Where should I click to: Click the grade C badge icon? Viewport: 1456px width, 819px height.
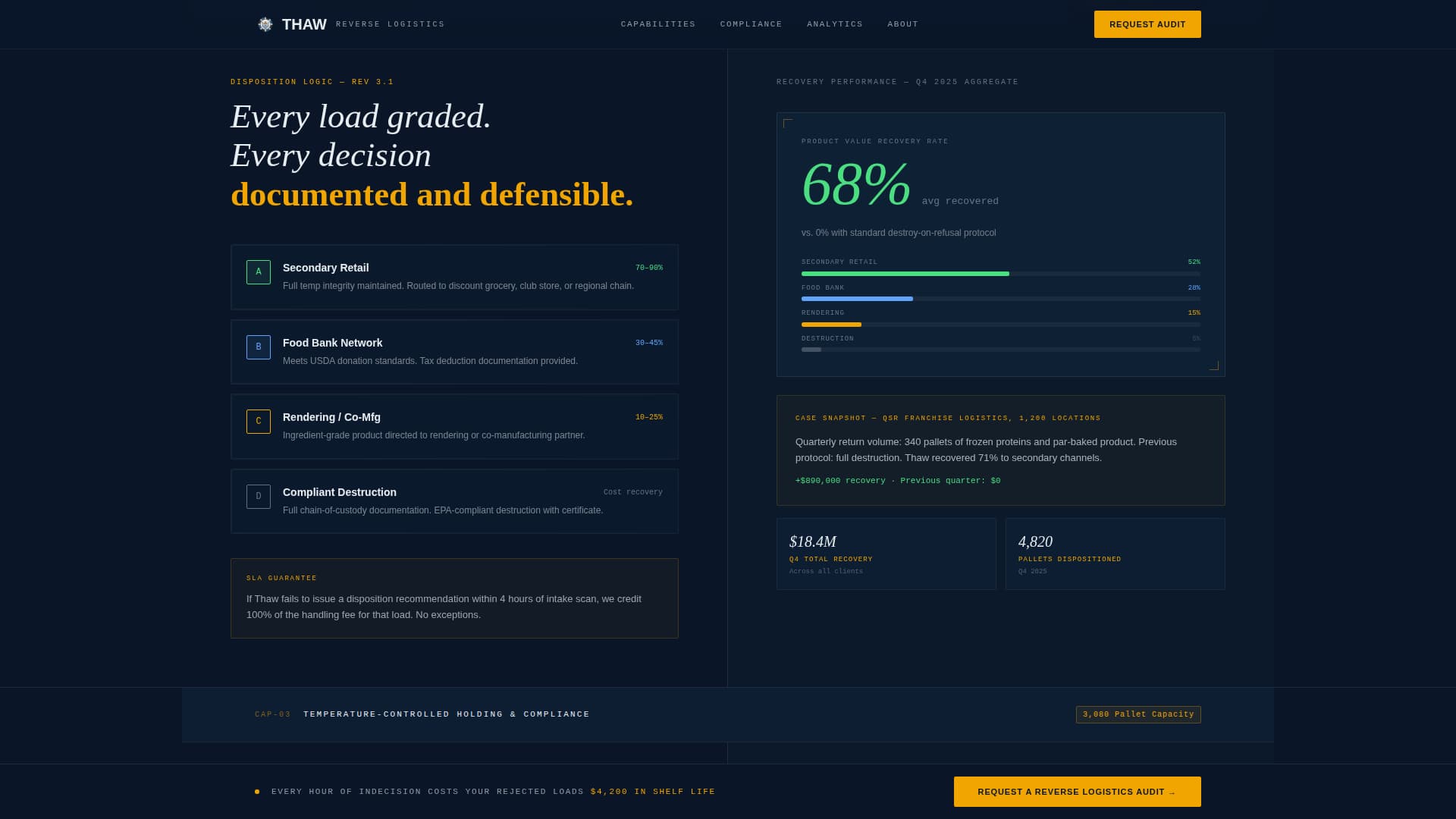[259, 422]
